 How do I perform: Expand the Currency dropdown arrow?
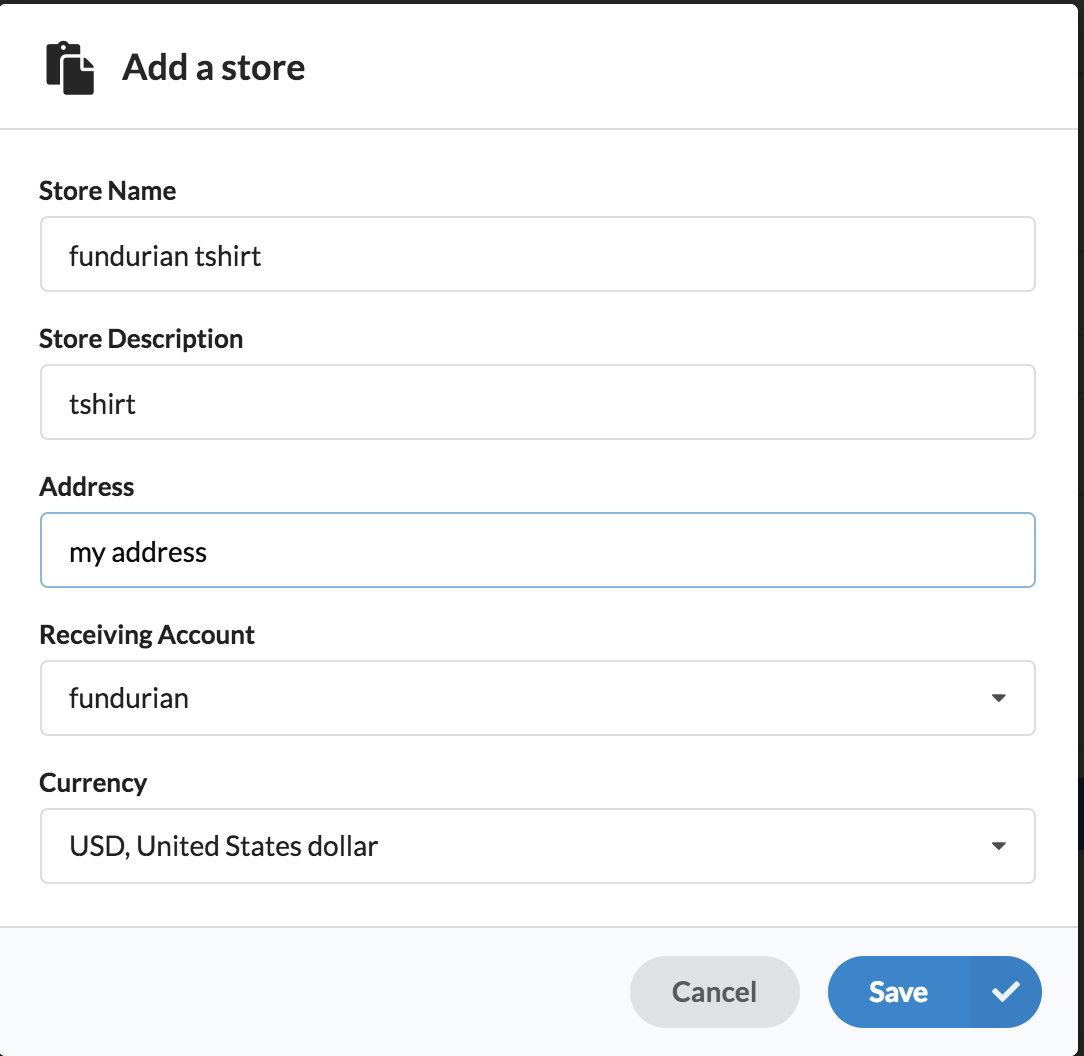pos(997,846)
